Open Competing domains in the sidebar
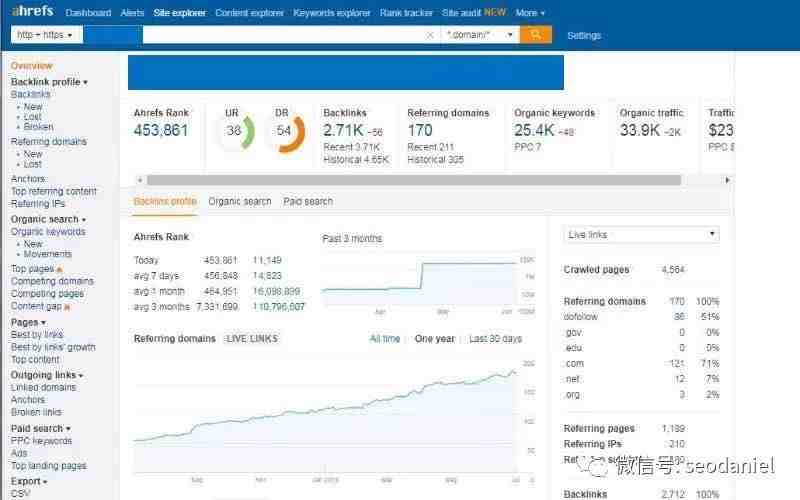Screen dimensions: 800x500 52,281
